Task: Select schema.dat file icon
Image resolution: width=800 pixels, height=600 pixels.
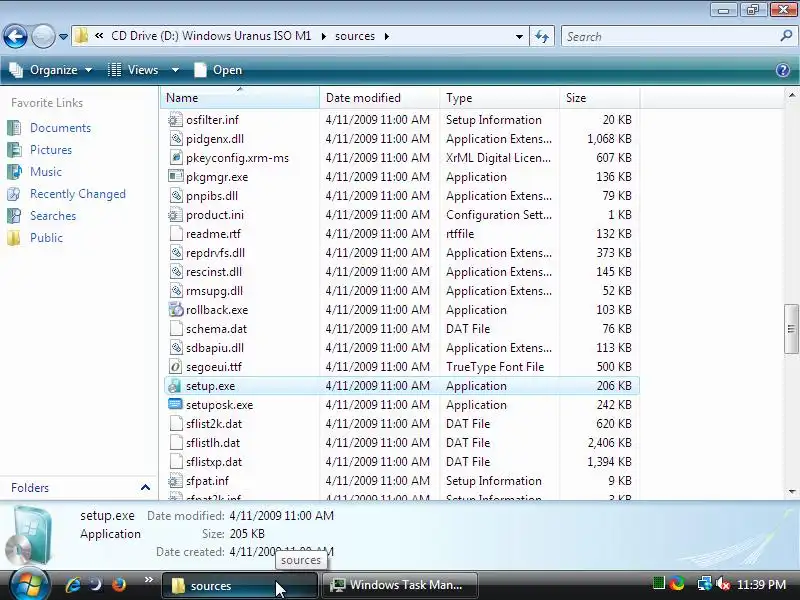Action: coord(176,329)
